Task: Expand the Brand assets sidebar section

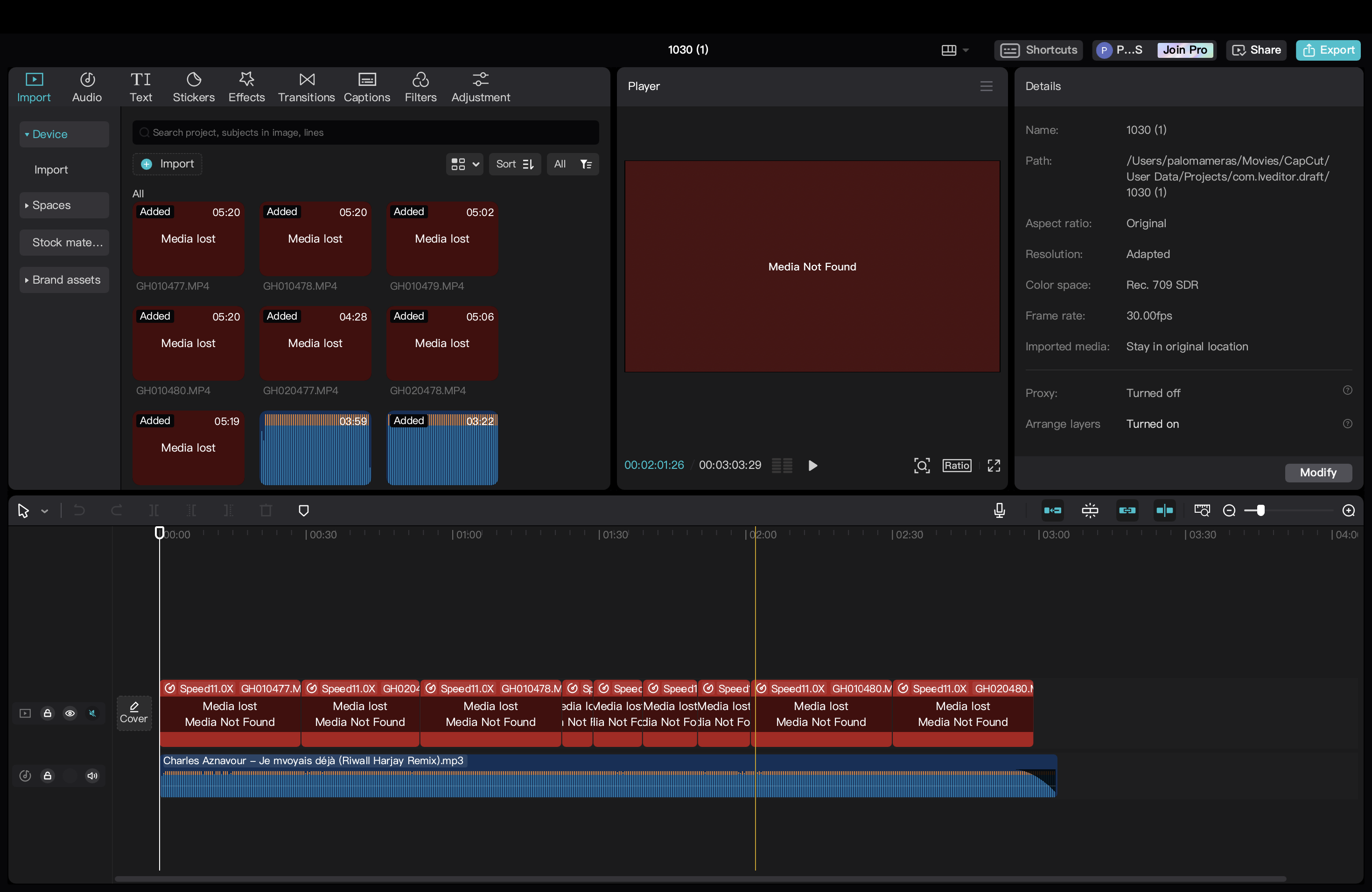Action: 63,280
